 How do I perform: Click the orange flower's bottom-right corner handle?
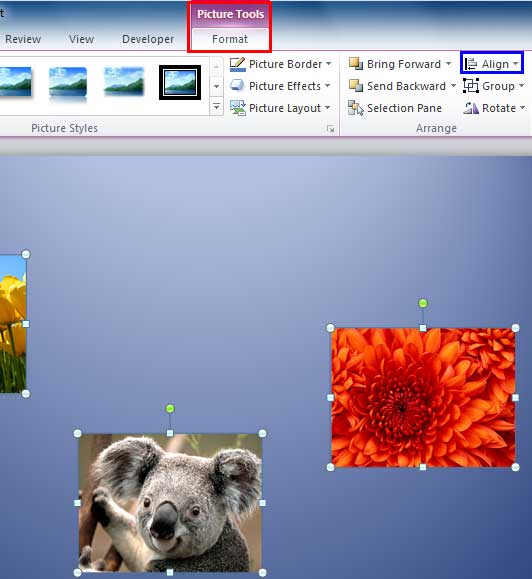pos(516,467)
